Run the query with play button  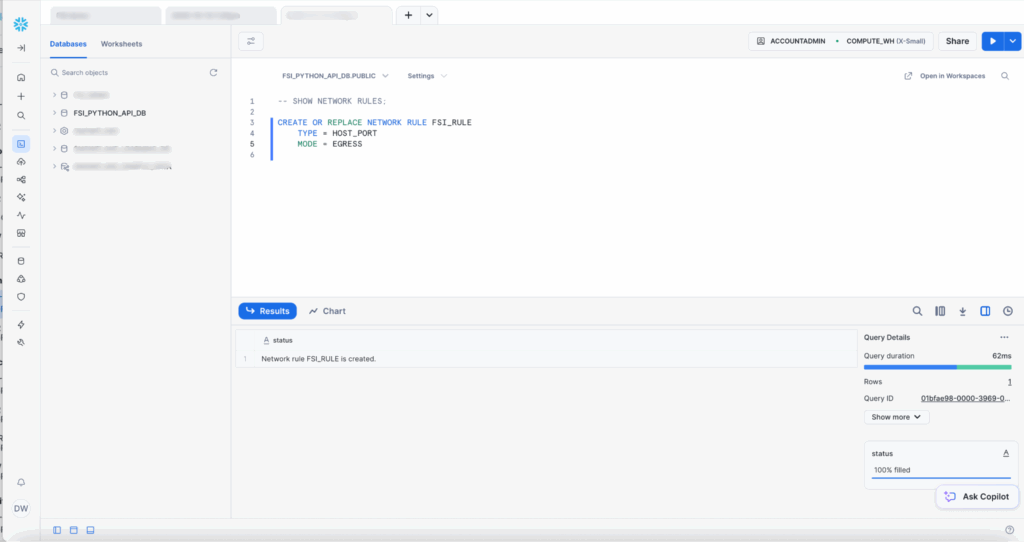click(991, 41)
